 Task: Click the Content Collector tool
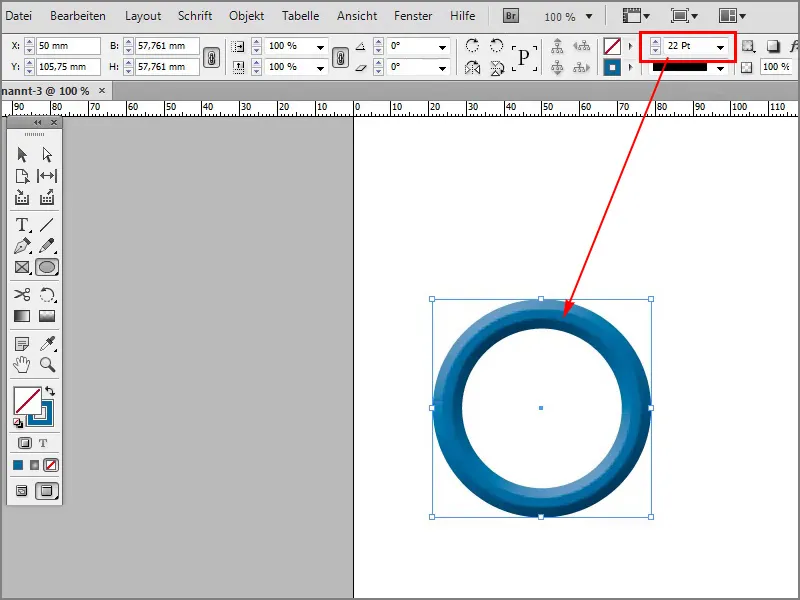[x=22, y=197]
